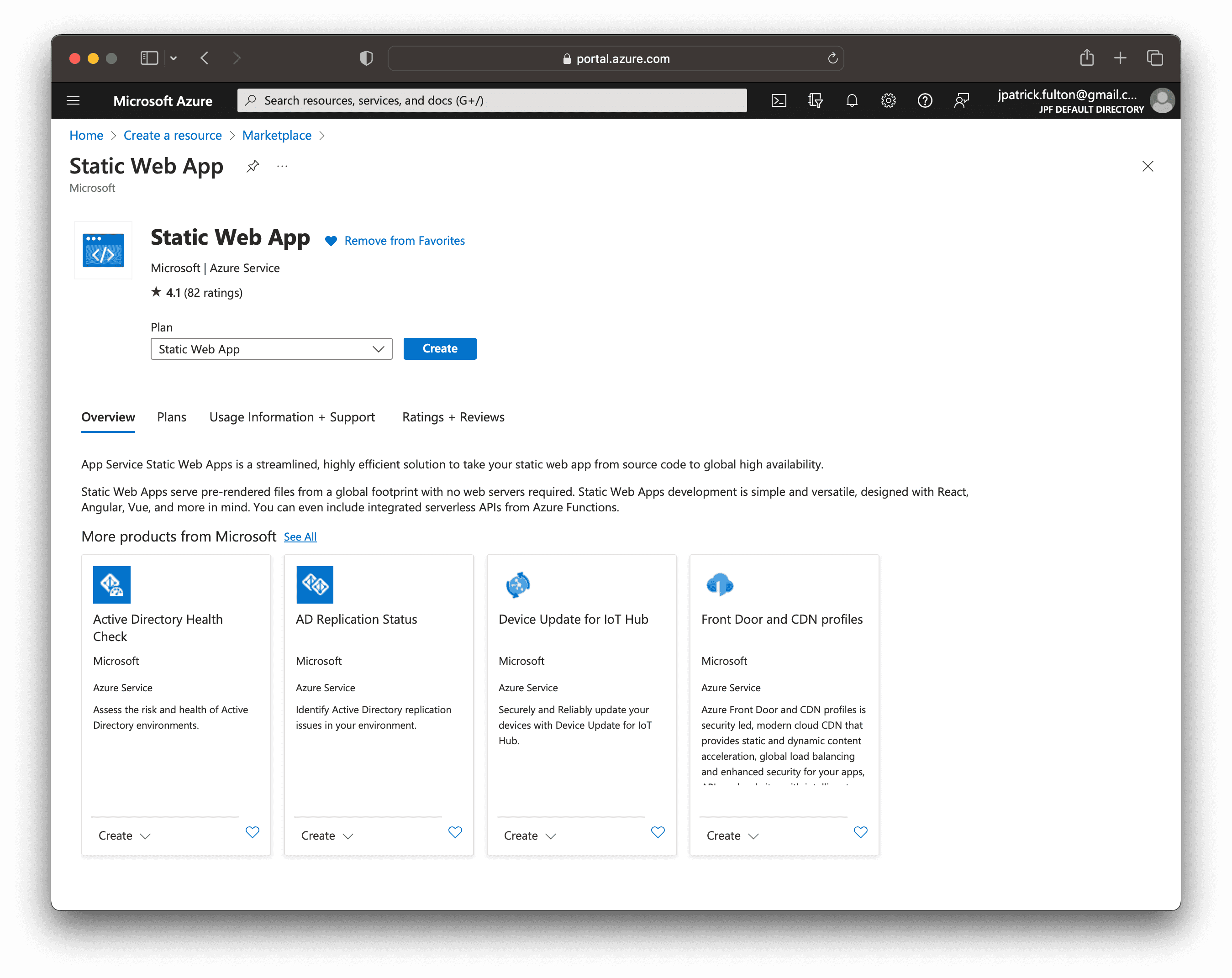Open the Azure portal hamburger menu
The image size is (1232, 978).
73,100
